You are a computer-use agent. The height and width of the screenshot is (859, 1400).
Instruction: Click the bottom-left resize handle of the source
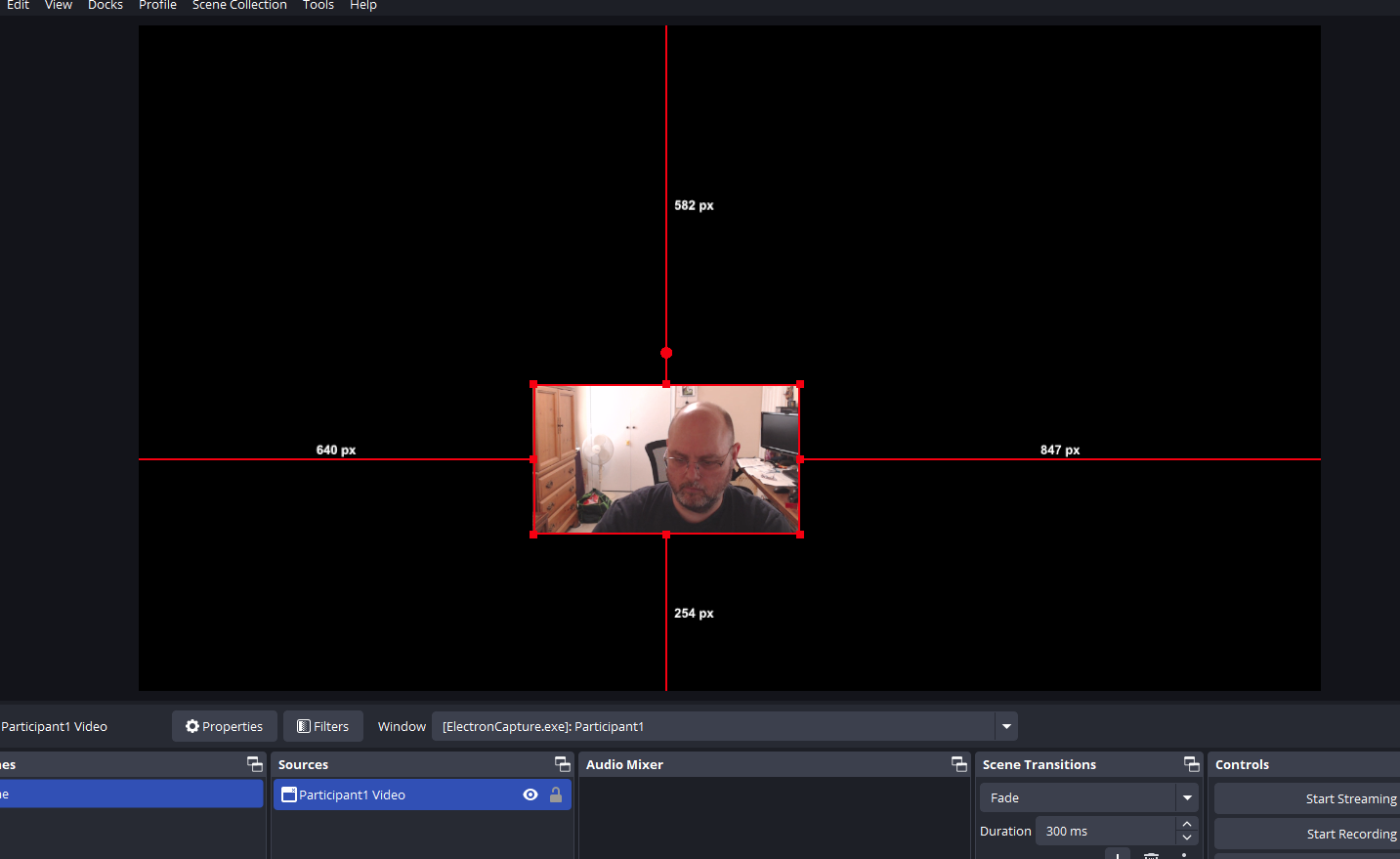(x=533, y=535)
